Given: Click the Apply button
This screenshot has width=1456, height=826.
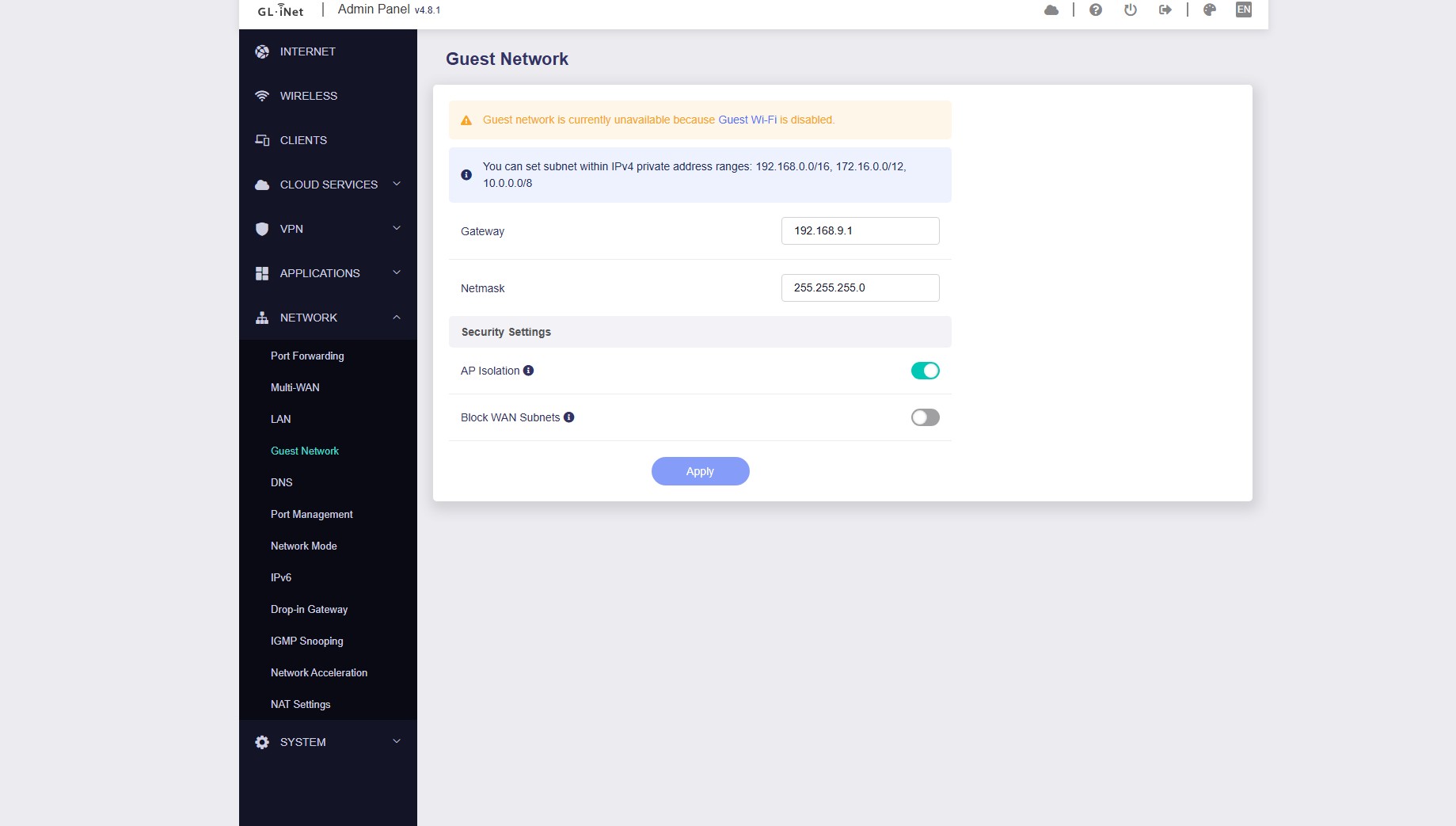Looking at the screenshot, I should (x=700, y=471).
